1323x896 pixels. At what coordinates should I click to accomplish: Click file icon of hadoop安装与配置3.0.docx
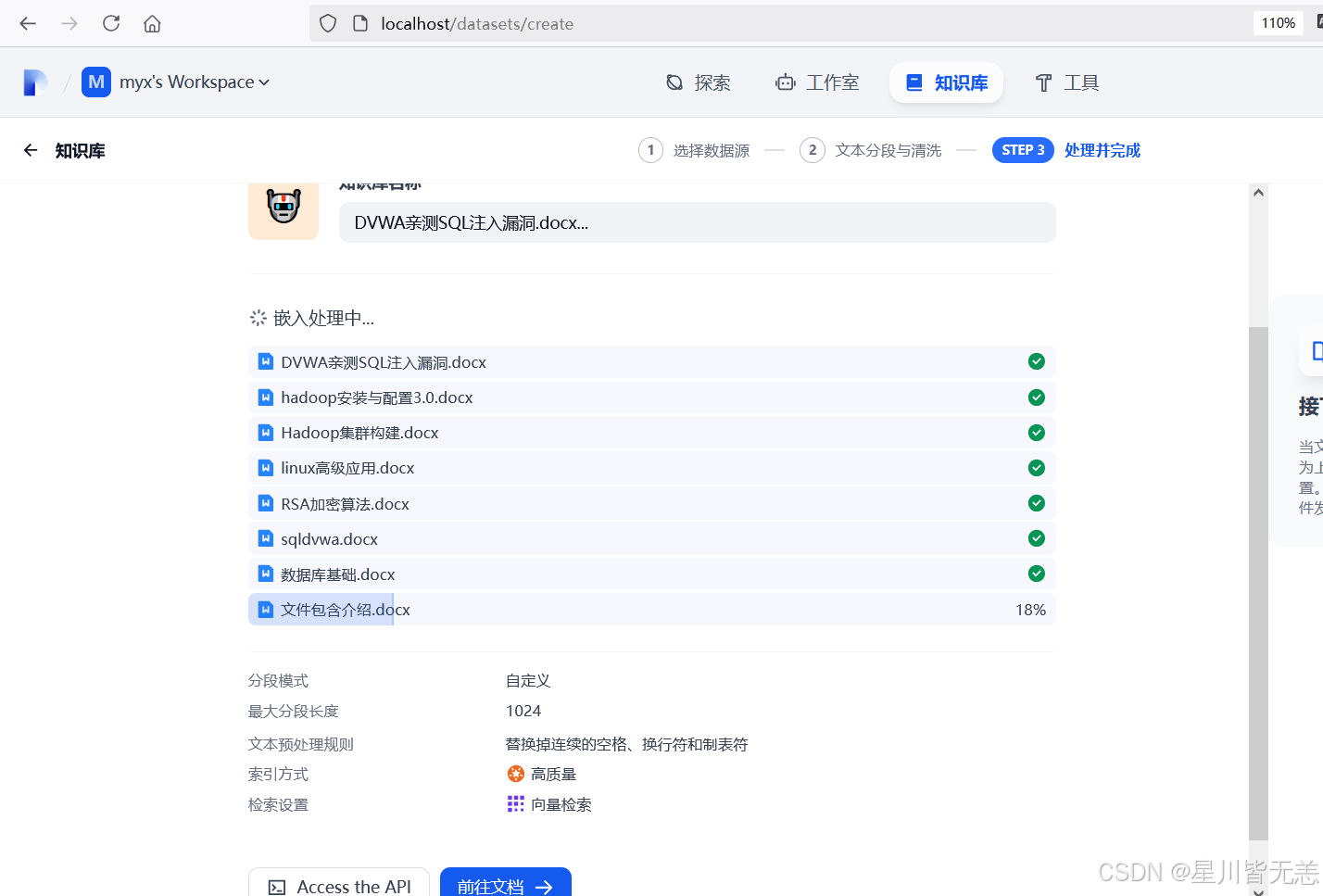[x=265, y=397]
